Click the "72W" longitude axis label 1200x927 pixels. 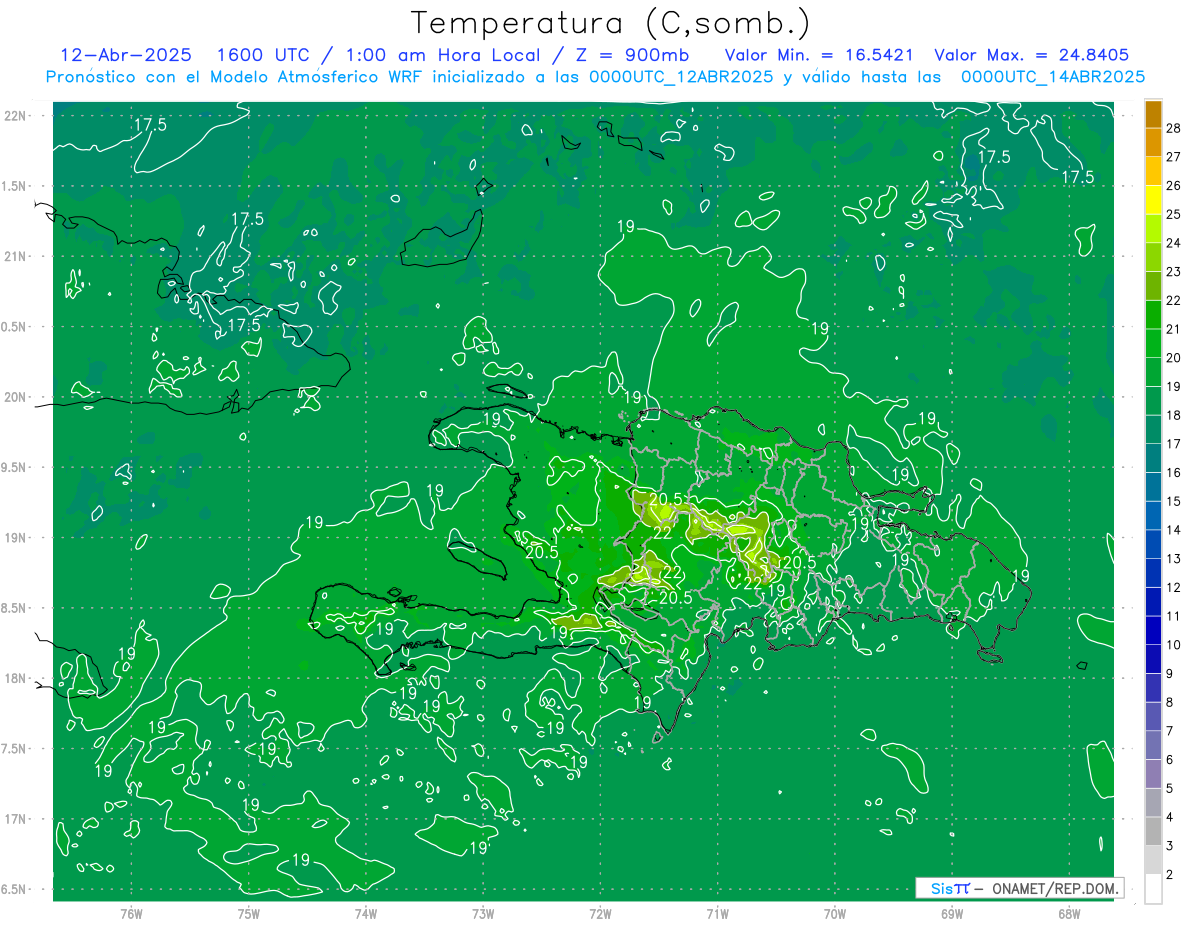pos(601,913)
